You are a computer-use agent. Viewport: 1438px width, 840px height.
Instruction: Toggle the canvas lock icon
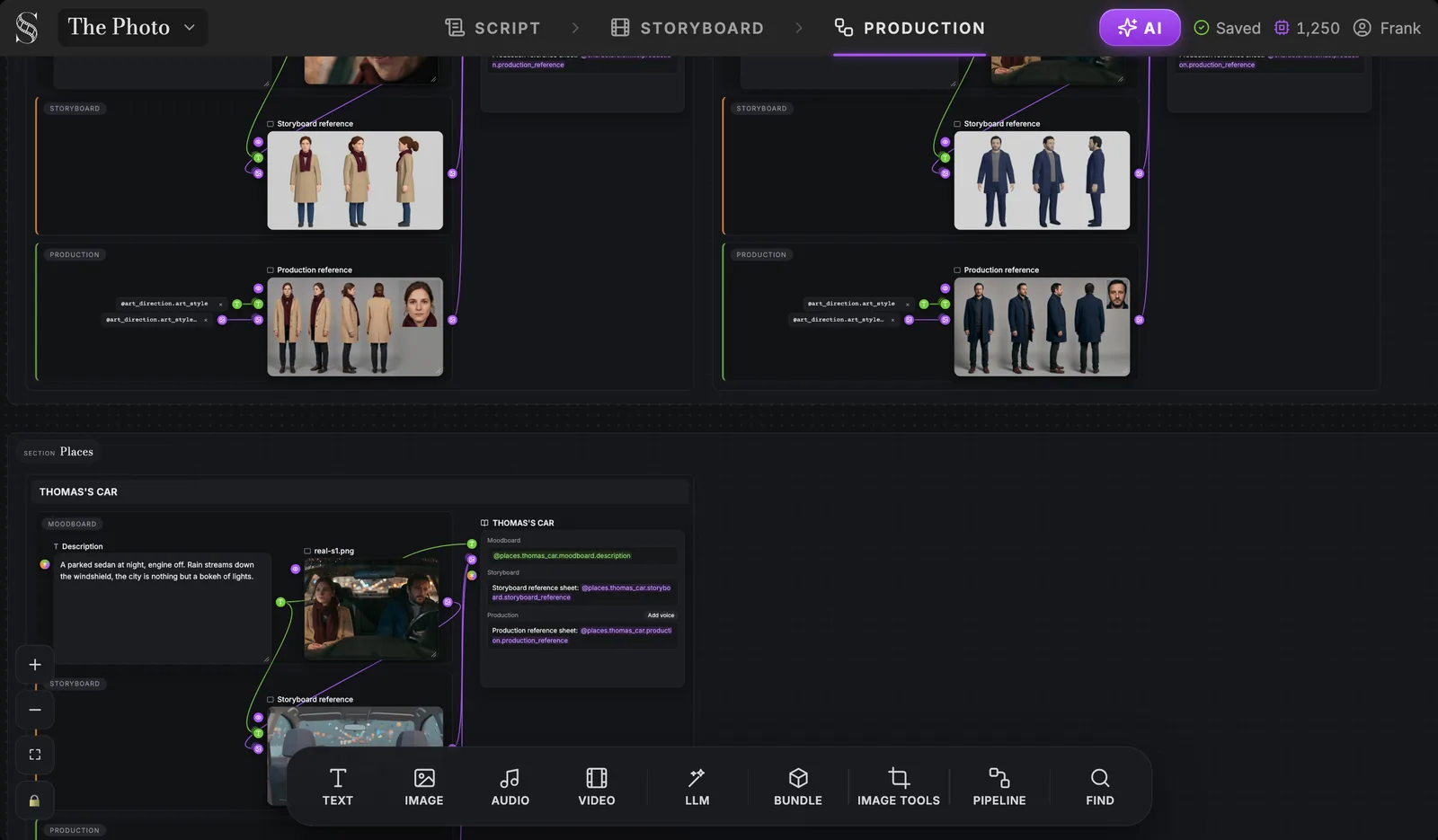(35, 800)
